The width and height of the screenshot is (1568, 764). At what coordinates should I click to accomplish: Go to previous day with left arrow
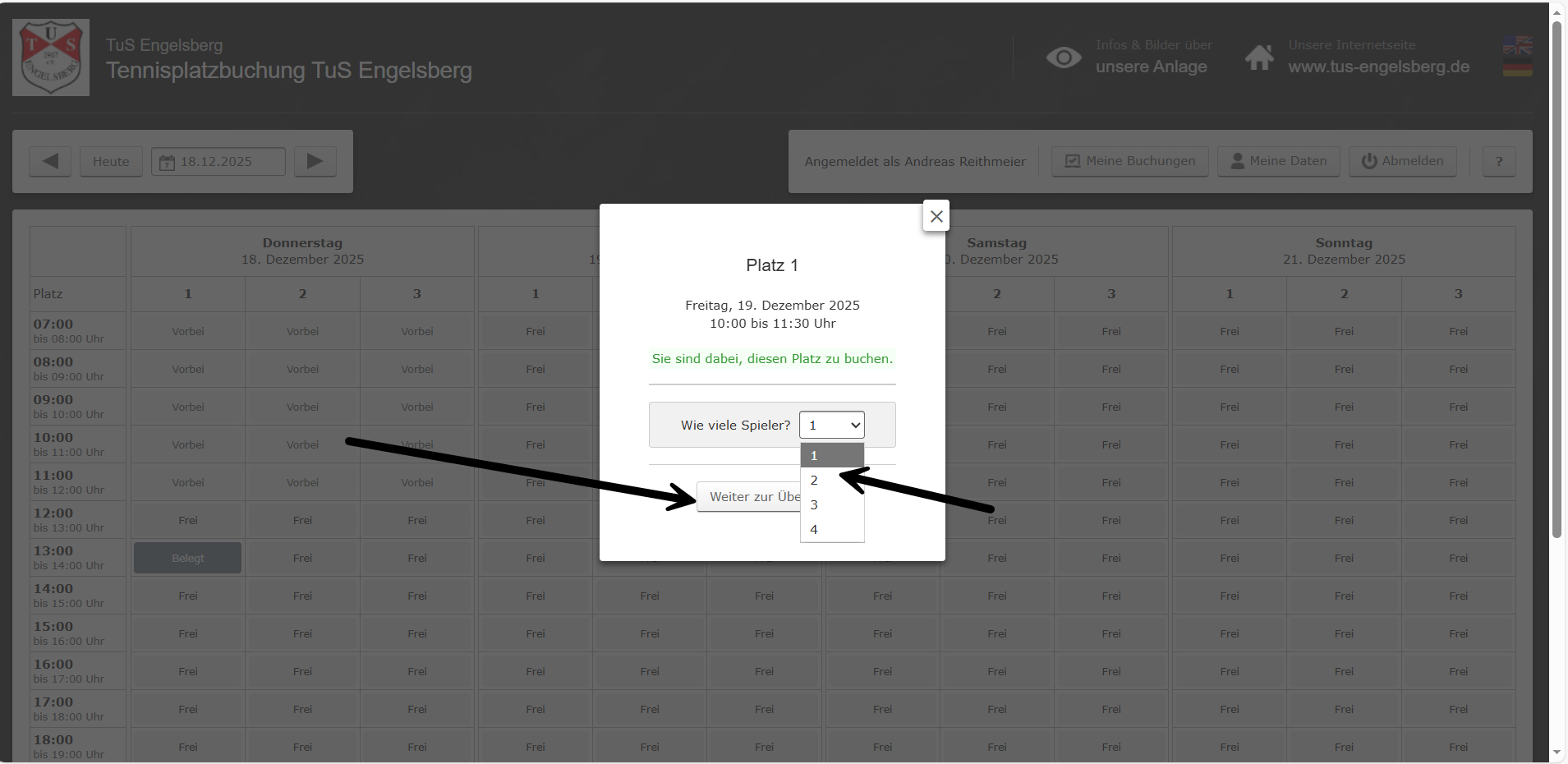pyautogui.click(x=50, y=161)
